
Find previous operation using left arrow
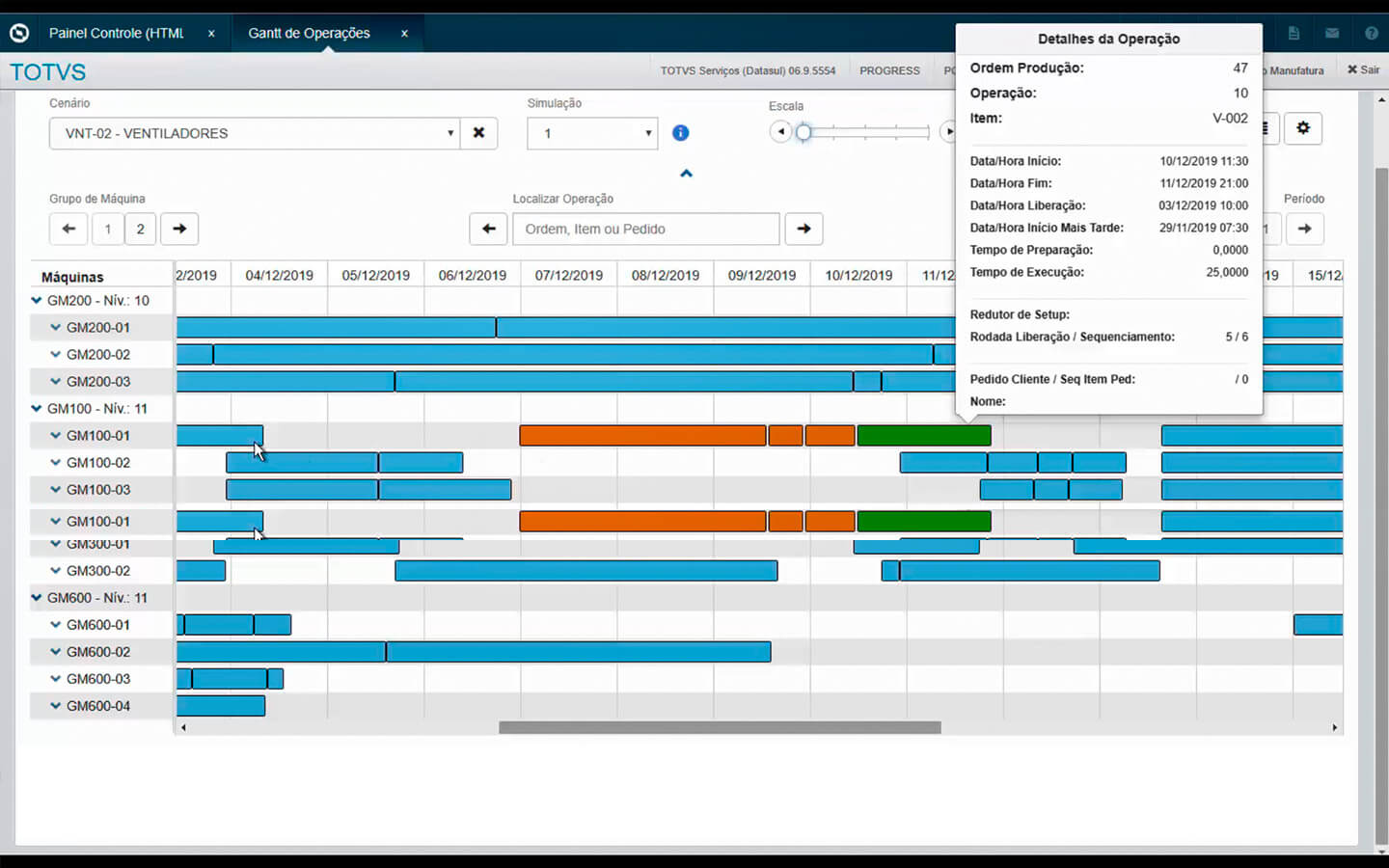[x=489, y=229]
